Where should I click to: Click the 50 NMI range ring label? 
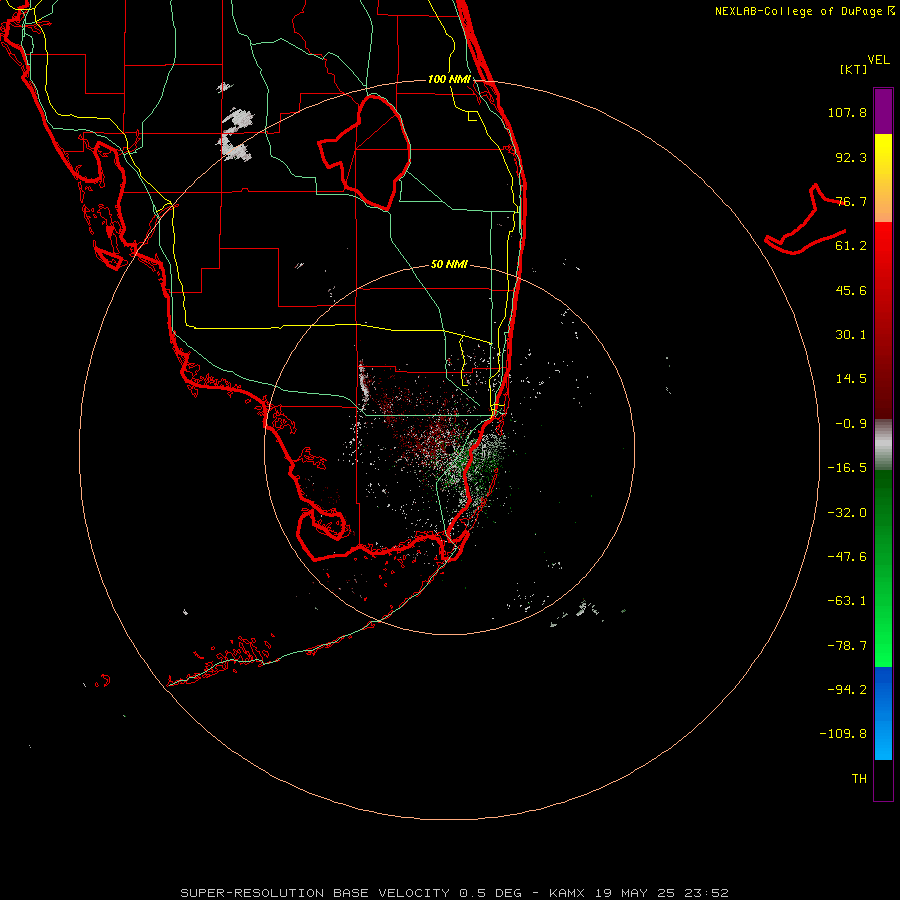[x=449, y=265]
